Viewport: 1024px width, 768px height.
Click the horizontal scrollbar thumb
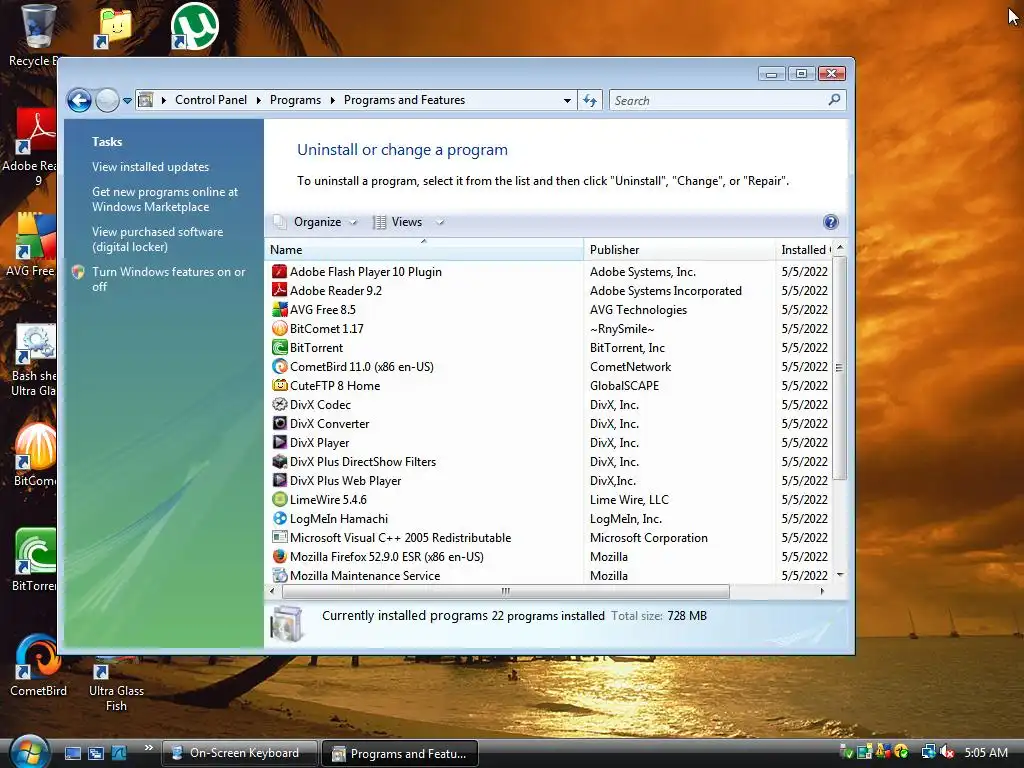(x=505, y=592)
